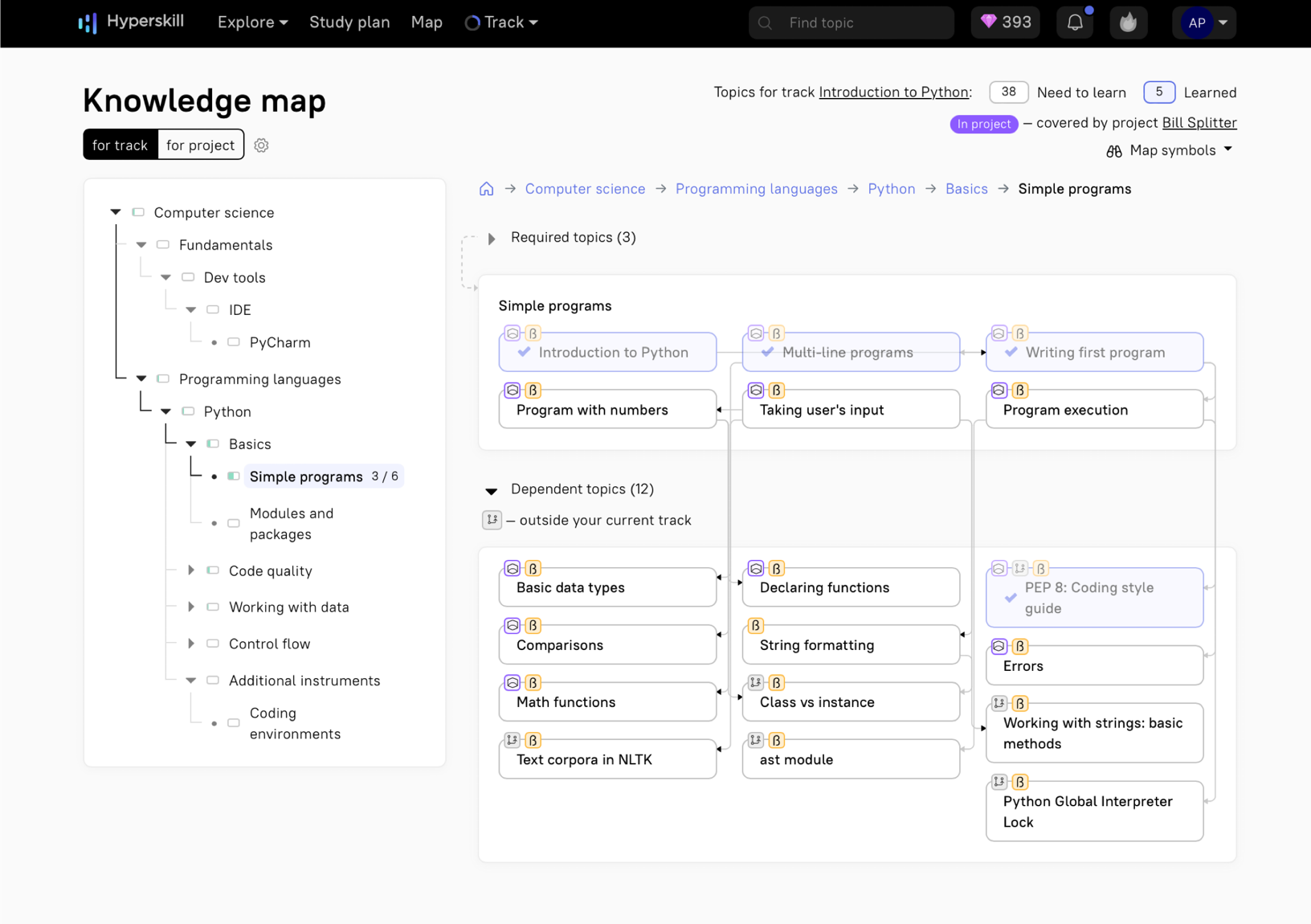Image resolution: width=1311 pixels, height=924 pixels.
Task: Switch the map view to 'for project'
Action: [x=200, y=145]
